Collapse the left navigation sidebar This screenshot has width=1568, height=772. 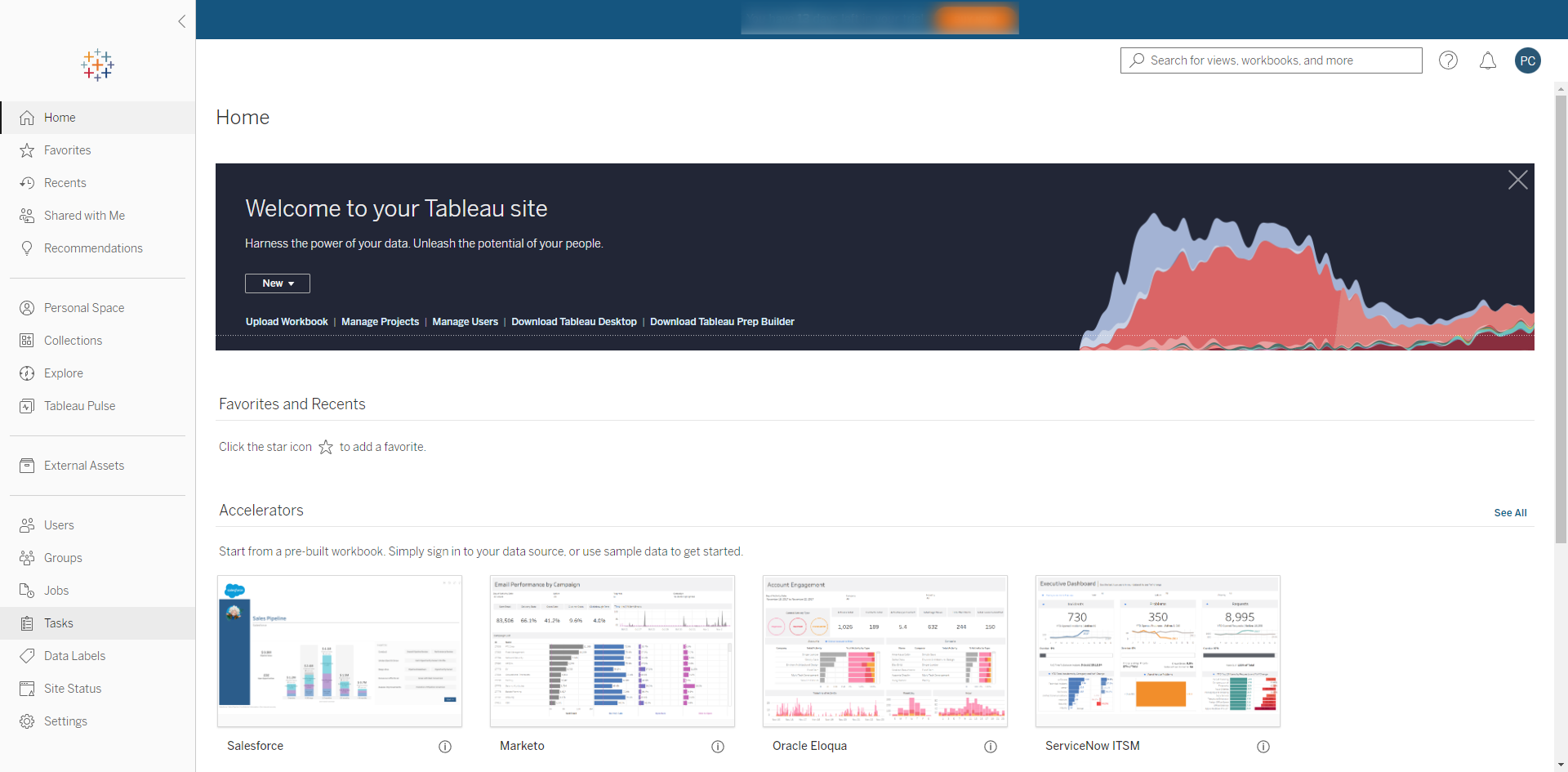[x=182, y=21]
